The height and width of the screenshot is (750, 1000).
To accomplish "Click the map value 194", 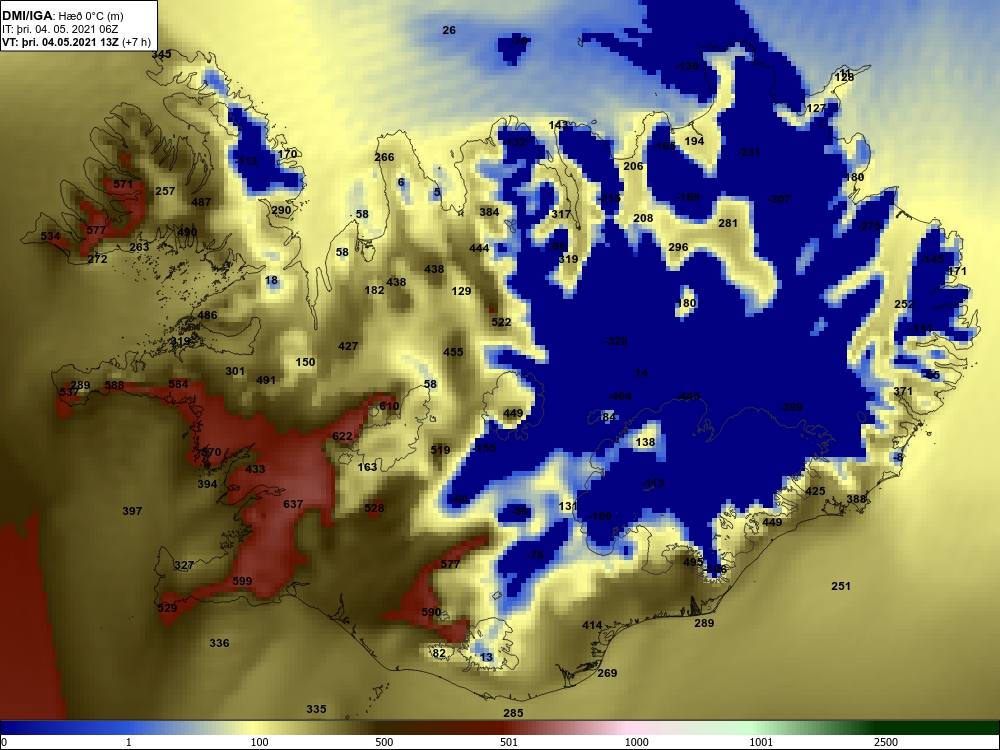I will tap(694, 141).
